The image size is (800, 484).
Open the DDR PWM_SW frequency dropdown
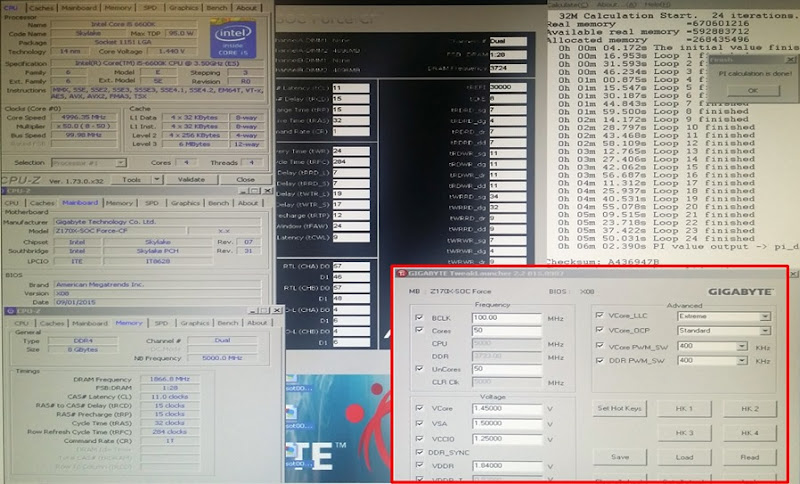pos(712,361)
